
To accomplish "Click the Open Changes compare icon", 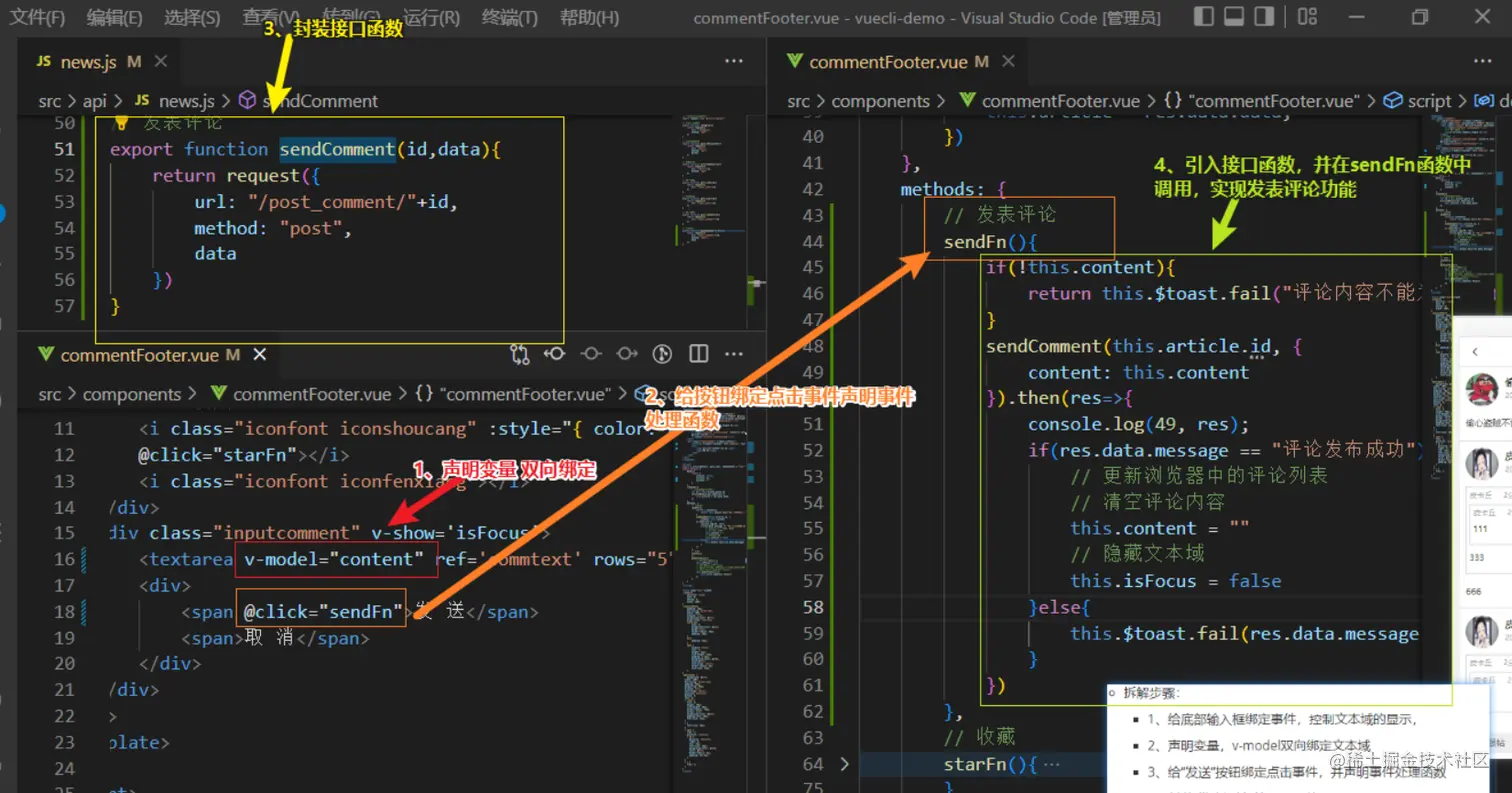I will coord(519,354).
